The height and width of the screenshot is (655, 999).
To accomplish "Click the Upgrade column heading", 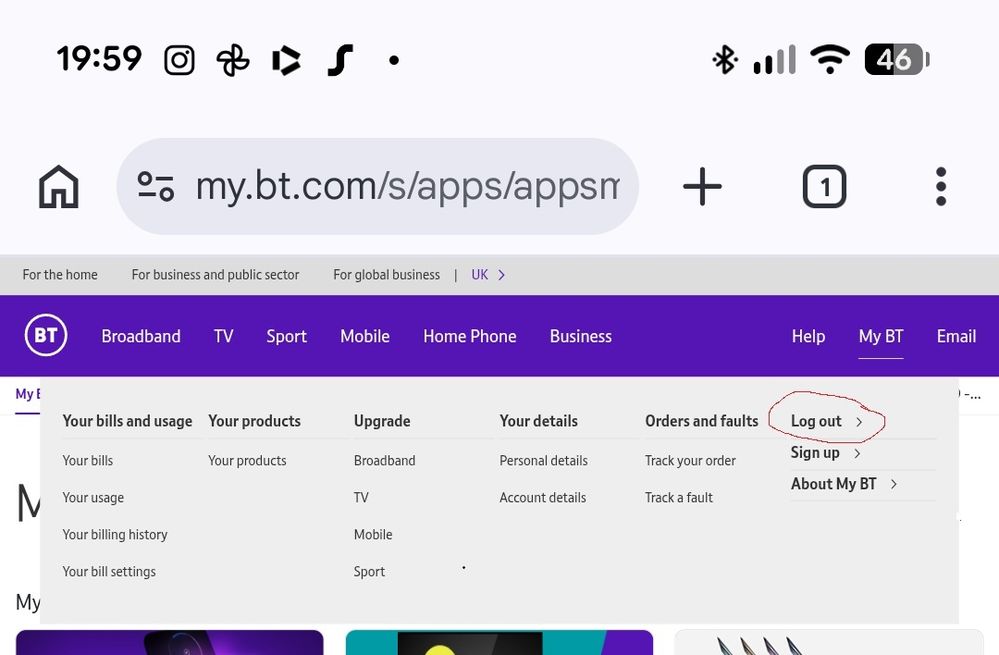I will coord(382,421).
